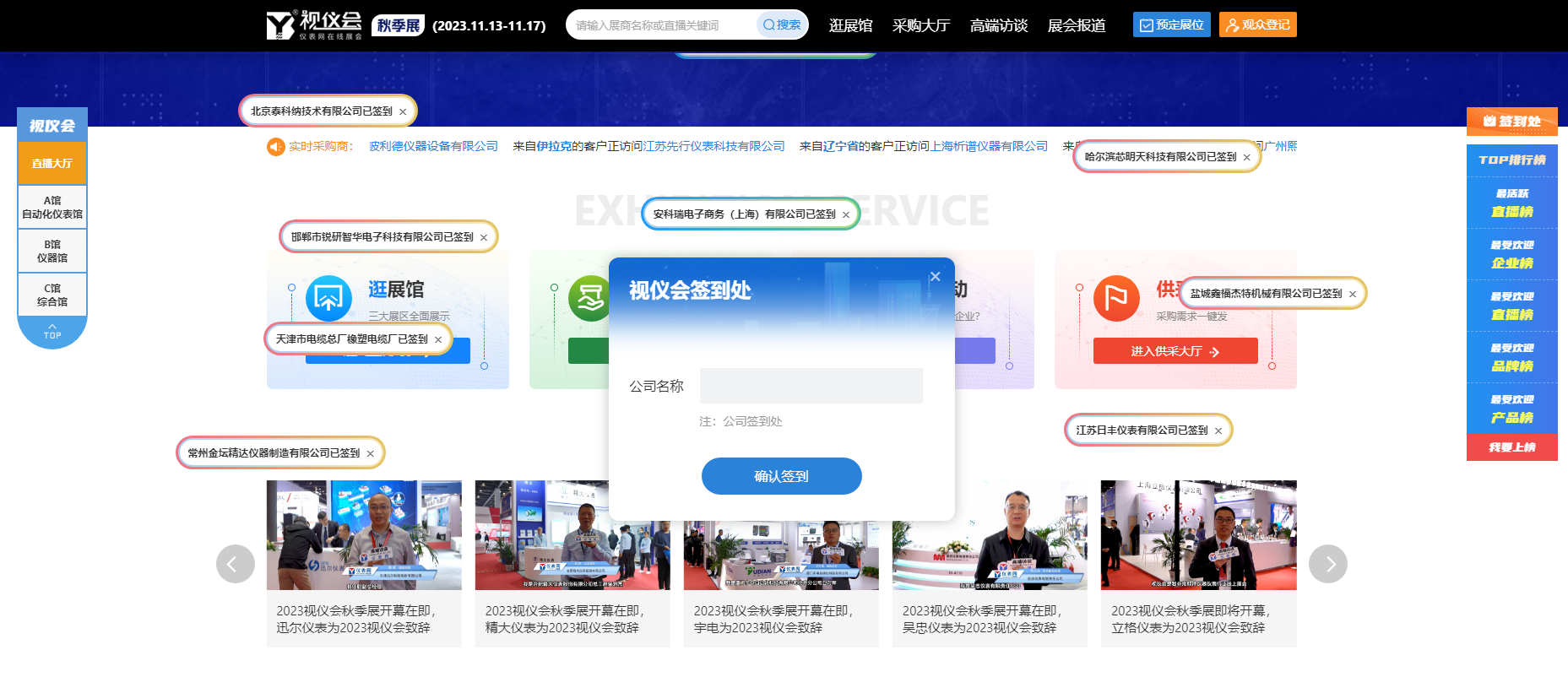
Task: Dismiss the 哈尔滨芯明天科技有限公司已签到 notice
Action: point(1246,157)
